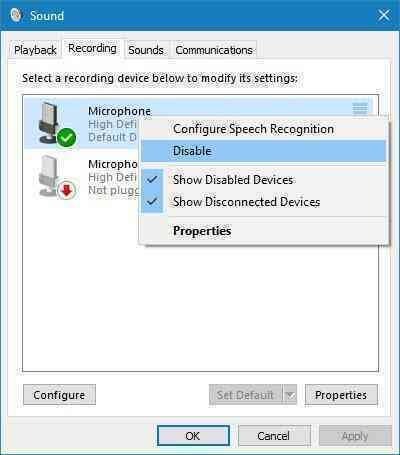Click the microphone level meter bars
400x455 pixels.
[360, 109]
